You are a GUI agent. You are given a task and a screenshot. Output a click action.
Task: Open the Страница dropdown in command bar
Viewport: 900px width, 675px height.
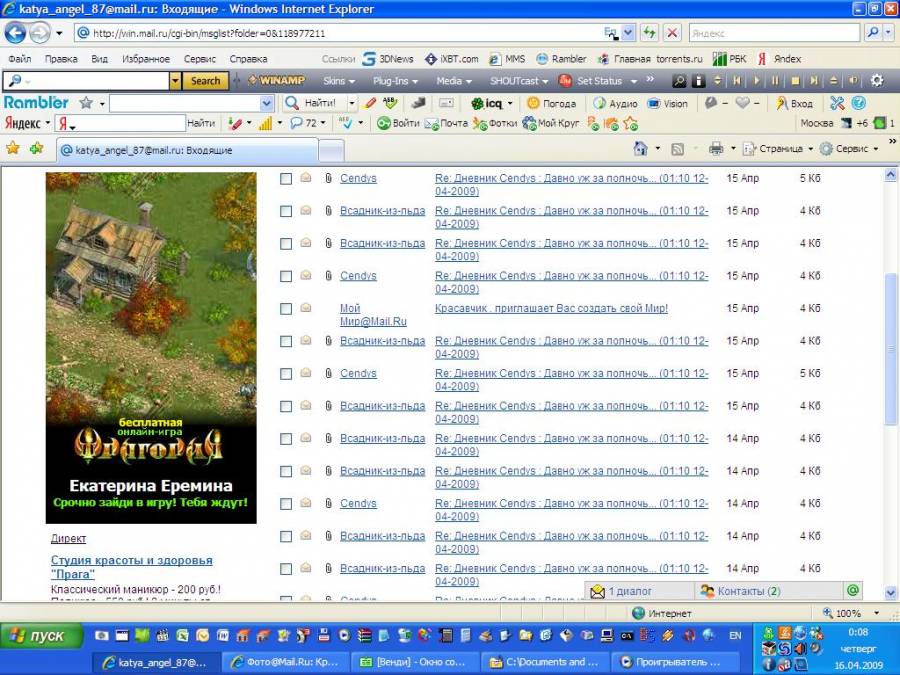(778, 149)
